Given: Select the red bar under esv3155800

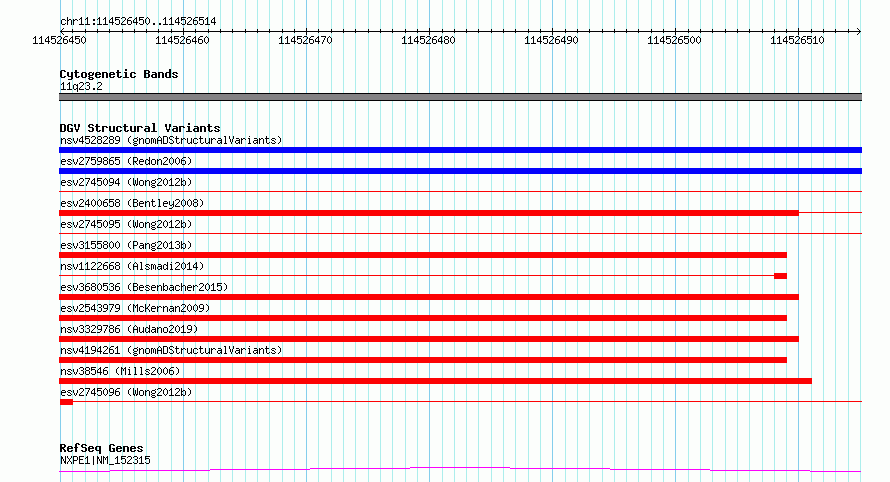Looking at the screenshot, I should tap(423, 255).
